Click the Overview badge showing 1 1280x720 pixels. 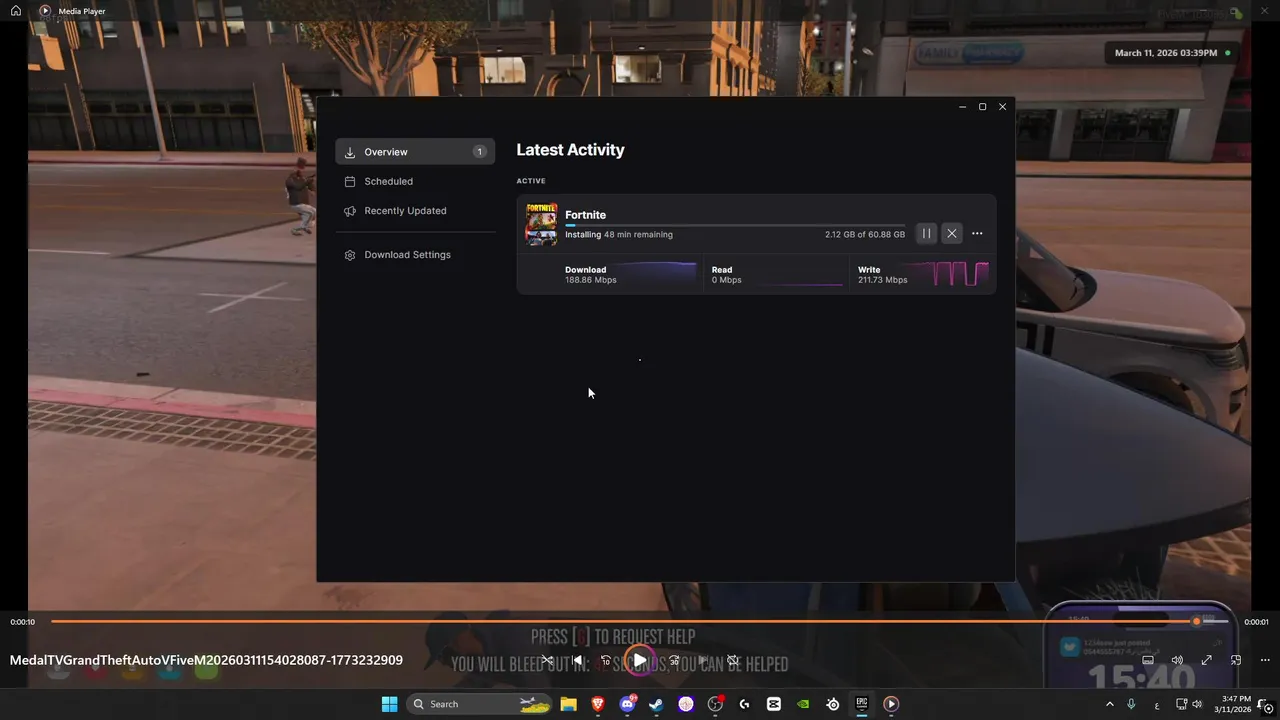tap(479, 152)
